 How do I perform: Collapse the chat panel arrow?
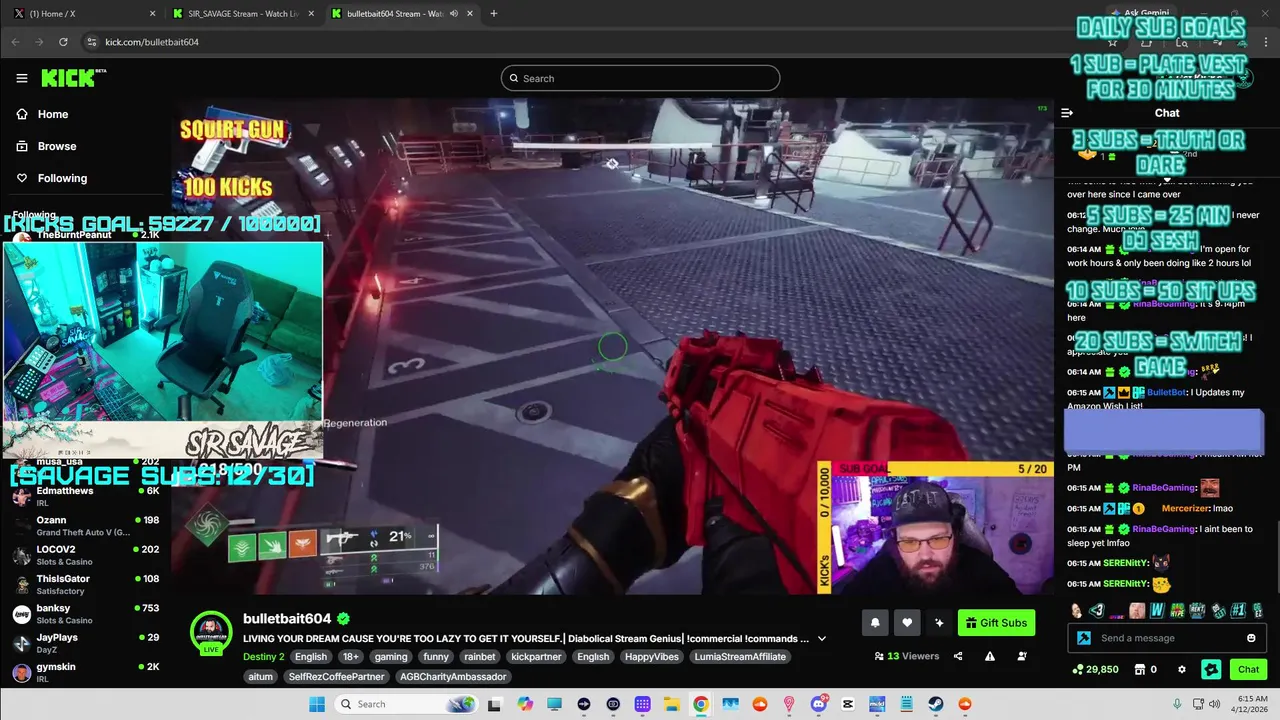(1067, 113)
